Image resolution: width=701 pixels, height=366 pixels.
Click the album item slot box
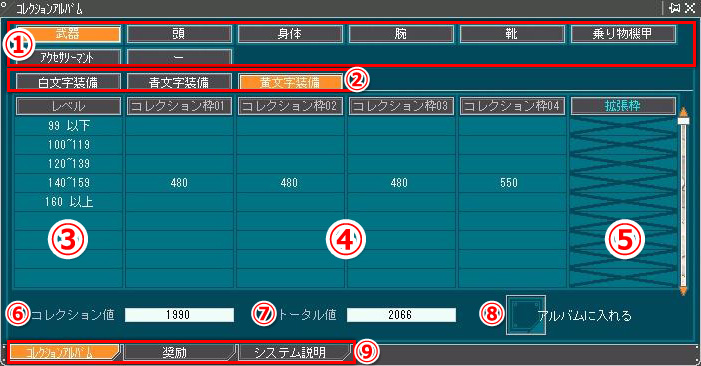[x=526, y=315]
